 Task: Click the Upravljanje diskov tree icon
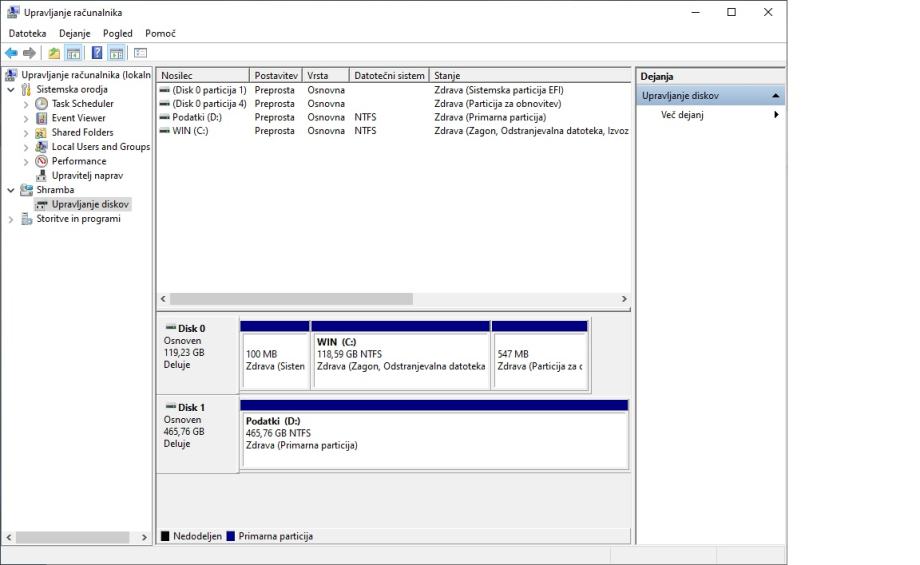pyautogui.click(x=41, y=205)
